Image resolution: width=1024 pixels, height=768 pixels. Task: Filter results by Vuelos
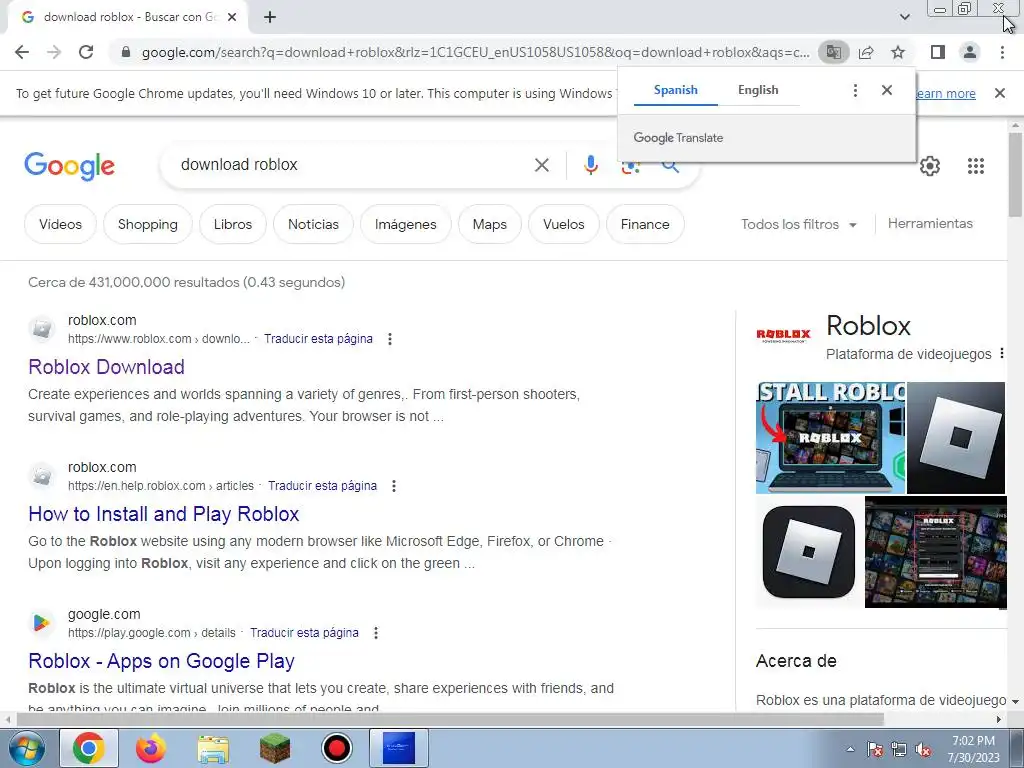click(x=564, y=224)
